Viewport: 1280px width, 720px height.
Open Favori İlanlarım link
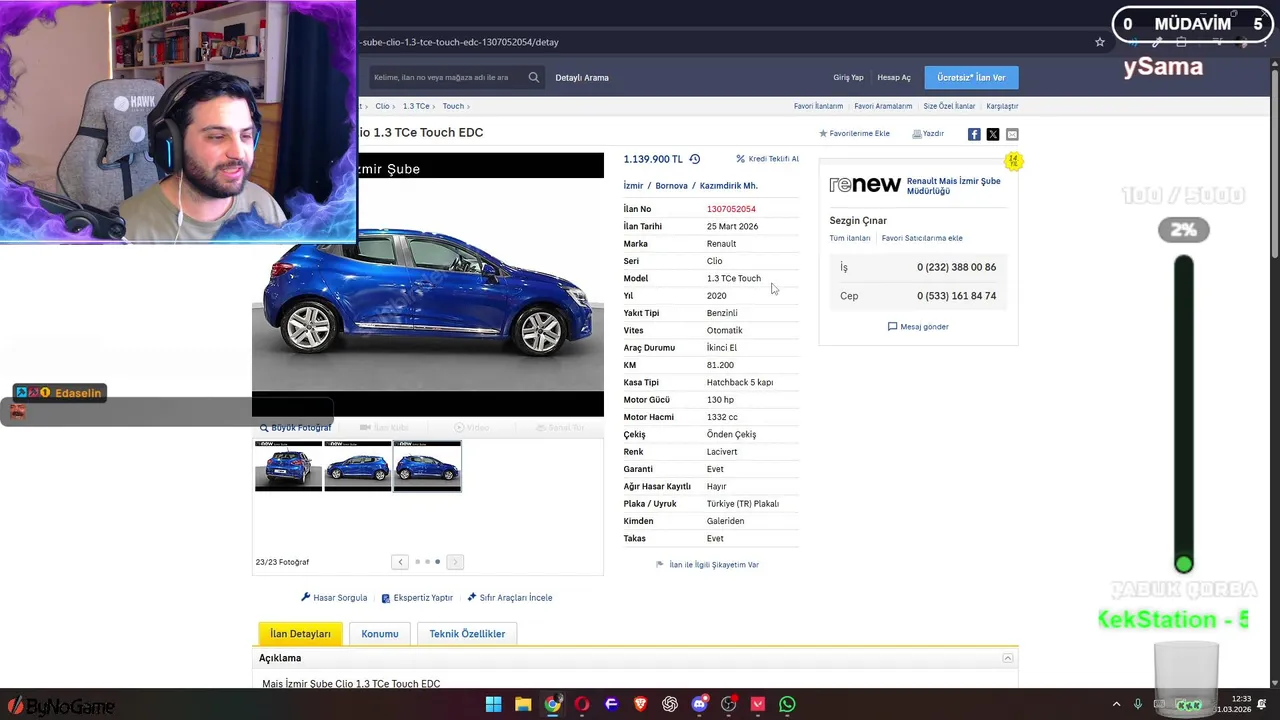[818, 106]
